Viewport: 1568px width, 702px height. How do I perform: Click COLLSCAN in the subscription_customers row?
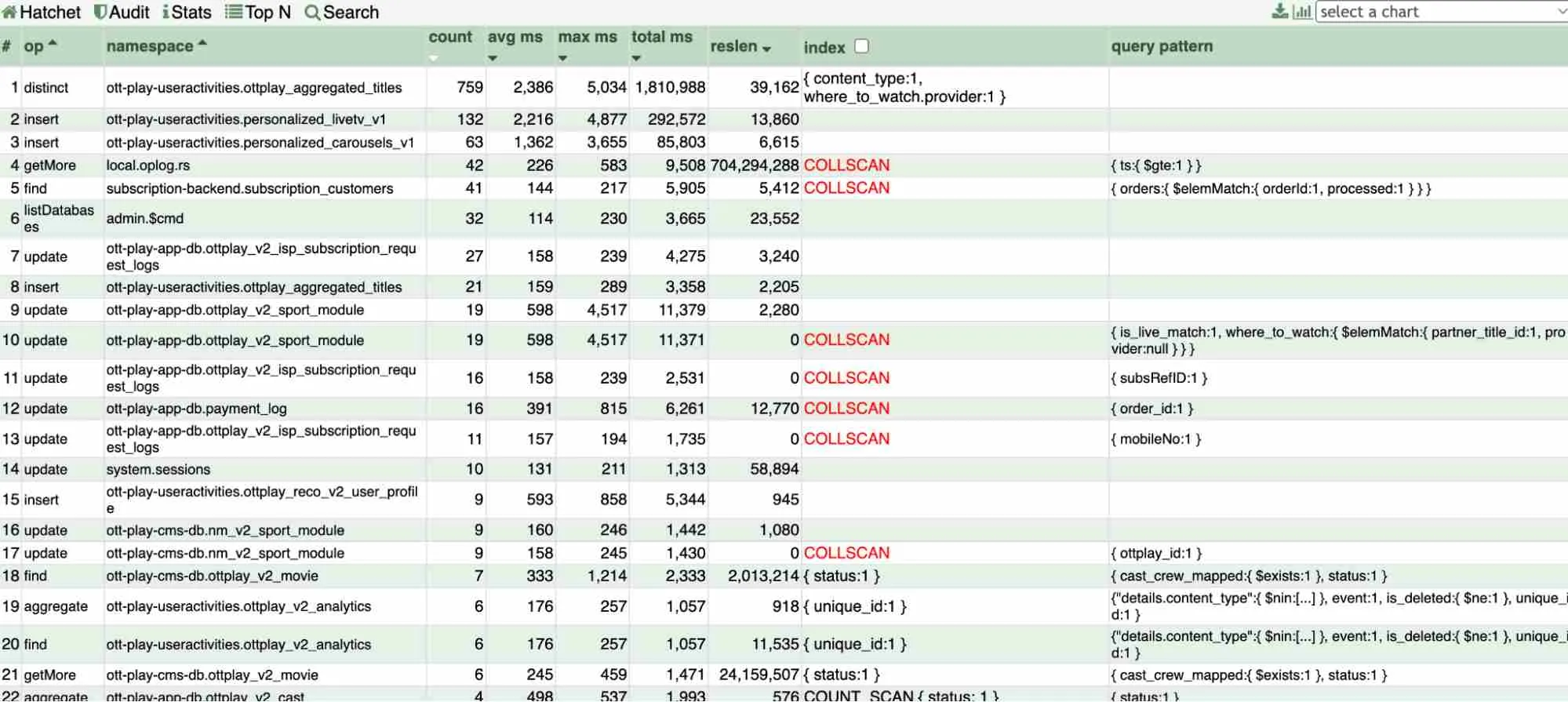pyautogui.click(x=846, y=187)
